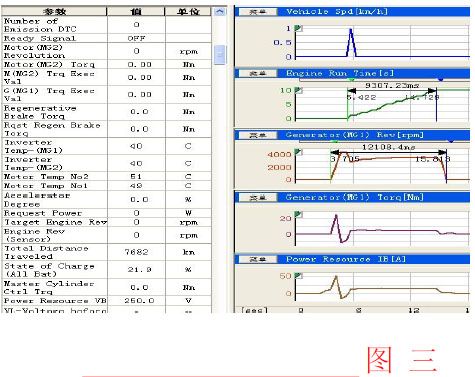The image size is (475, 377).
Task: Select green start cursor marker above Engine Run Time graph
Action: pyautogui.click(x=351, y=80)
